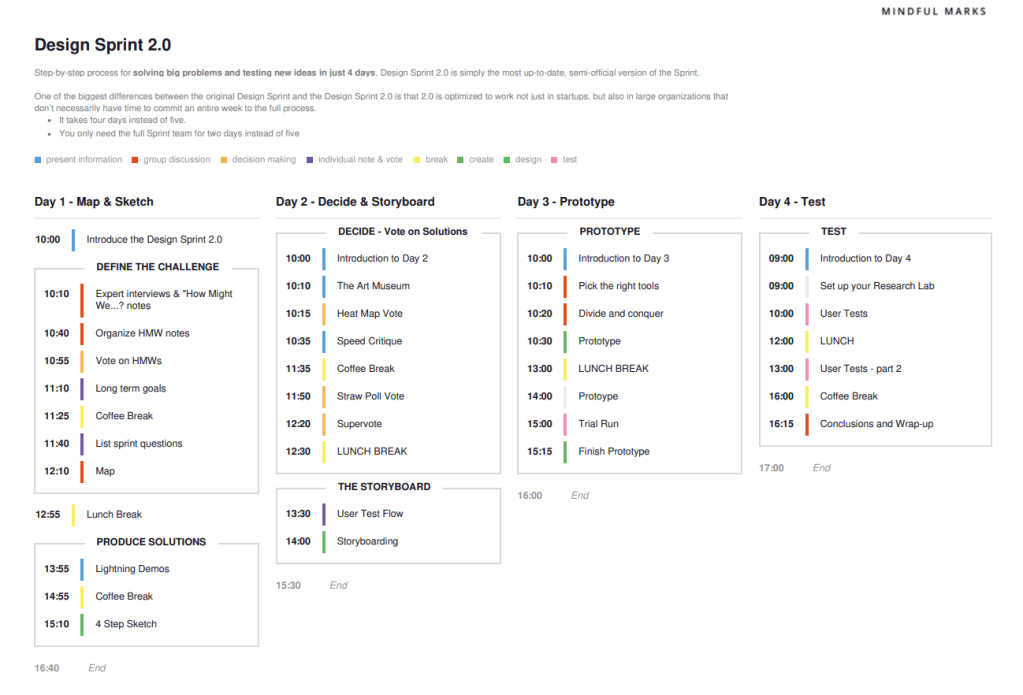This screenshot has height=695, width=1023.
Task: Click the MINDFUL MARKS logo
Action: [x=933, y=12]
